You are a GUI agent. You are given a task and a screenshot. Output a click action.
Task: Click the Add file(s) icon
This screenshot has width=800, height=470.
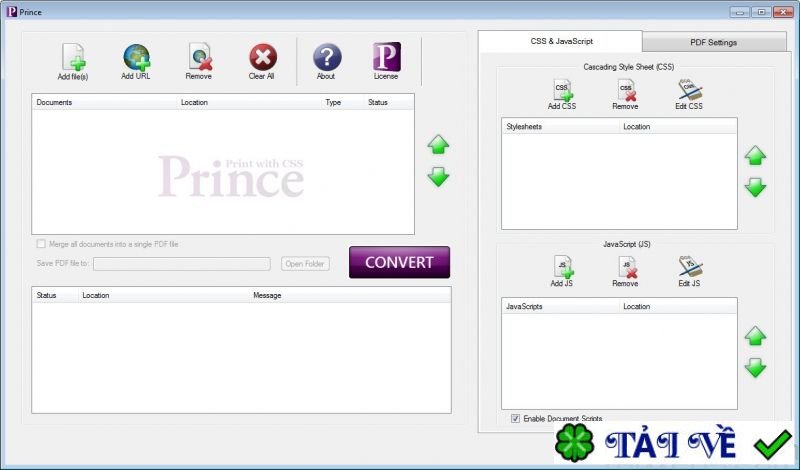tap(73, 57)
